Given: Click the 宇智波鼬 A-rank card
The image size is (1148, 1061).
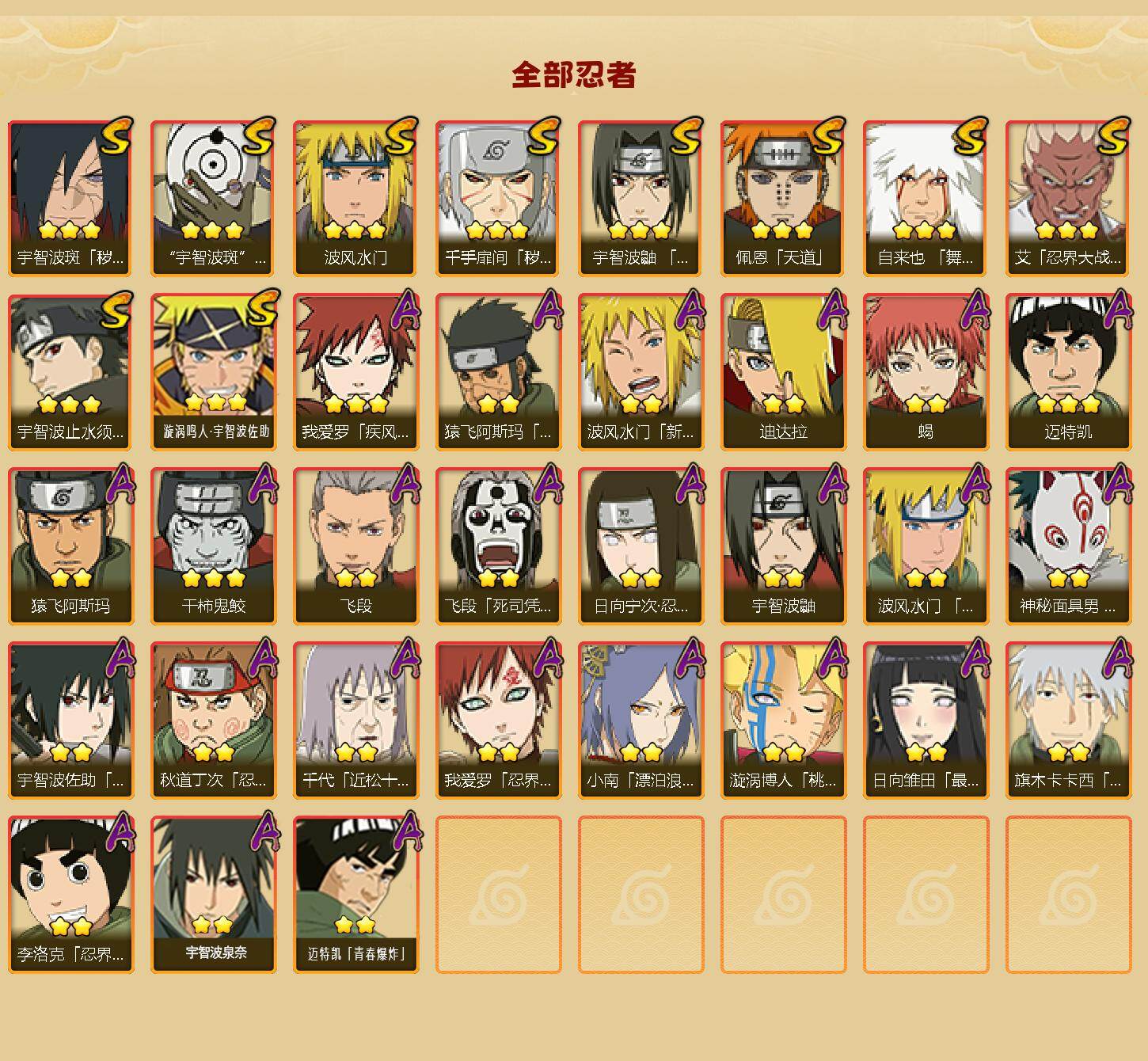Looking at the screenshot, I should (783, 546).
